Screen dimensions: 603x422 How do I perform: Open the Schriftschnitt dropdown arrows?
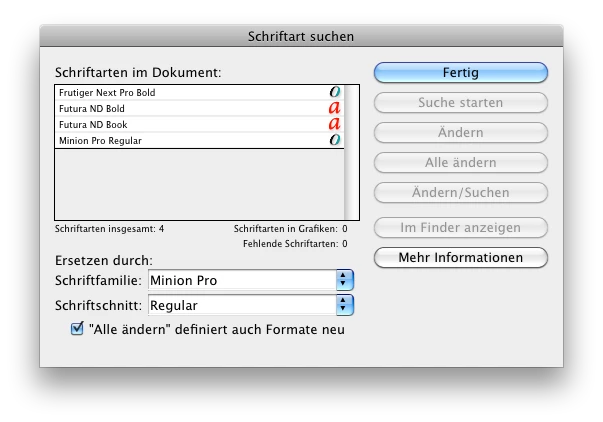tap(345, 305)
